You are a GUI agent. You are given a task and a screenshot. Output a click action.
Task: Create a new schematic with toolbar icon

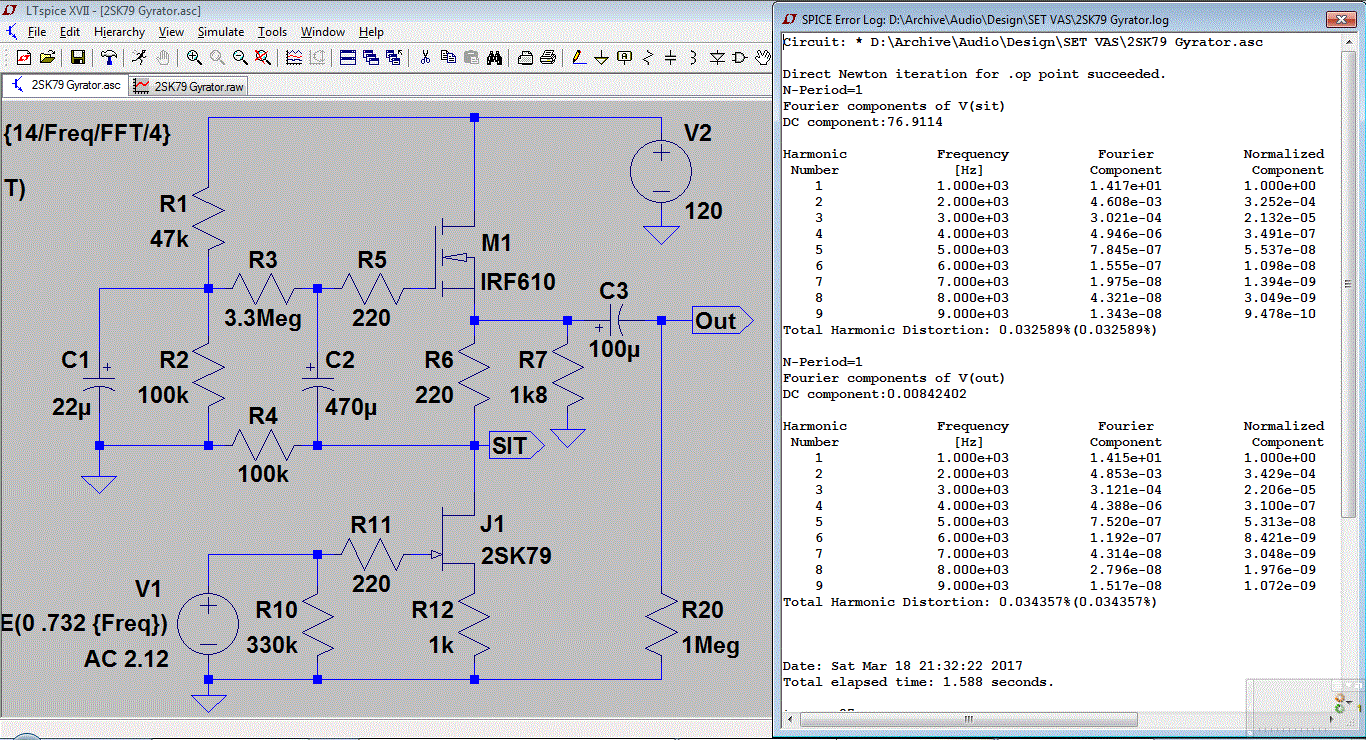pyautogui.click(x=24, y=58)
